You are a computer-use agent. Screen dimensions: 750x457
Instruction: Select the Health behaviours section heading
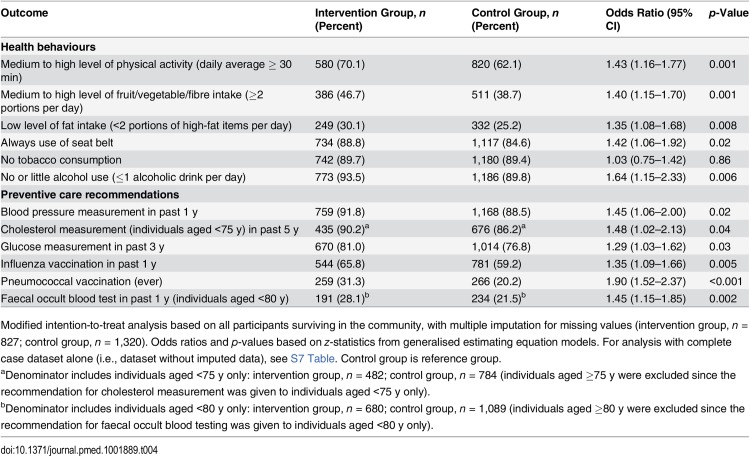tap(48, 47)
